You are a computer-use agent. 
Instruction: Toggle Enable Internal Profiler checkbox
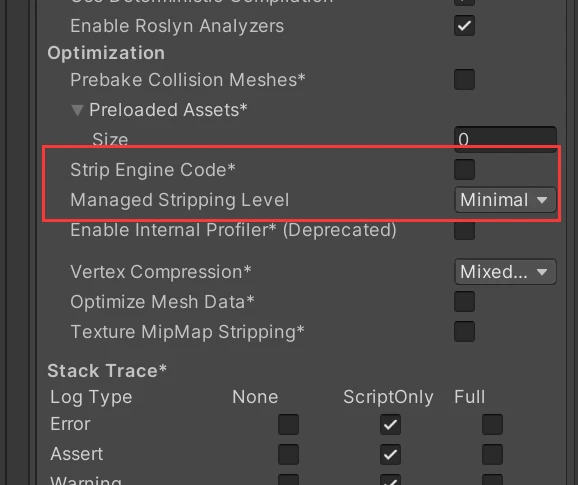[x=464, y=230]
